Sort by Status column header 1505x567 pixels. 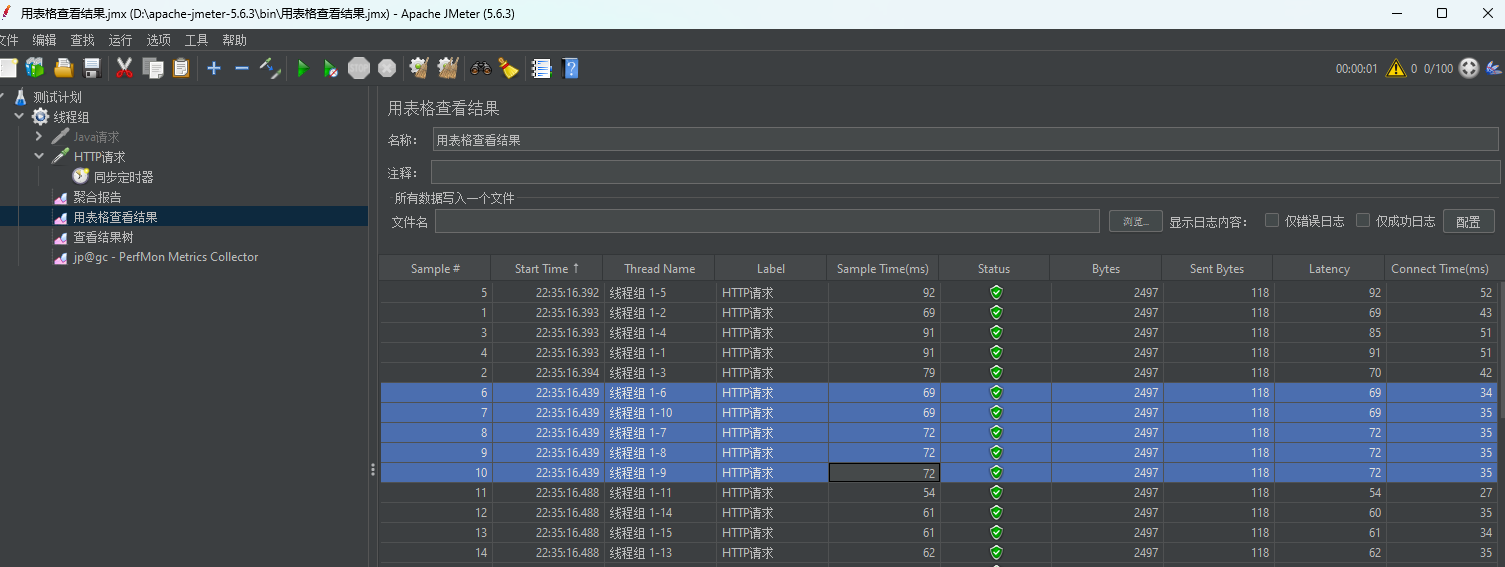[994, 268]
